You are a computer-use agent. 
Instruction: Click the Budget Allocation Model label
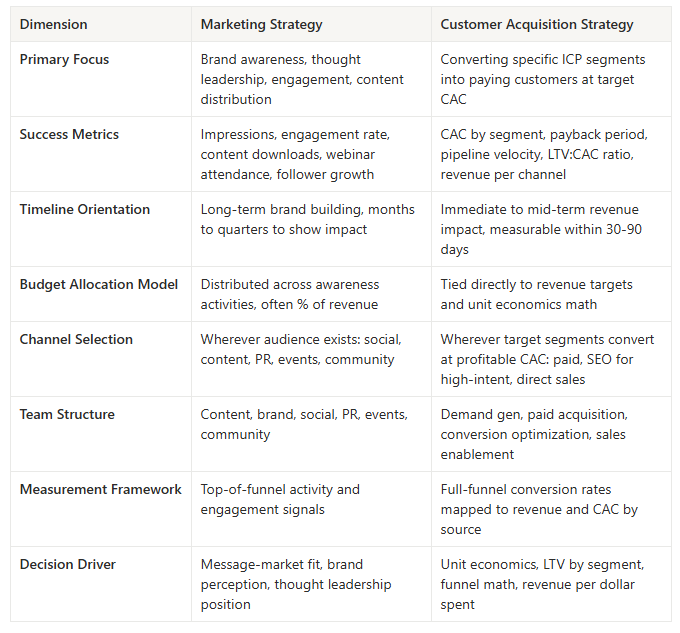(98, 284)
